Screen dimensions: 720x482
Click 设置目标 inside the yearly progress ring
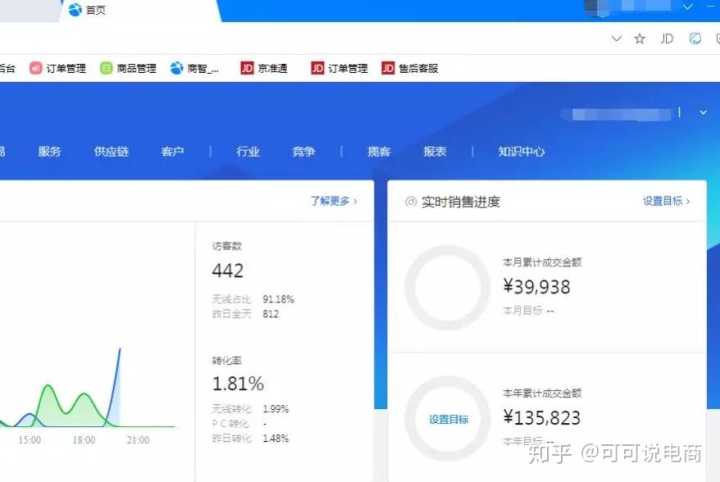tap(448, 419)
